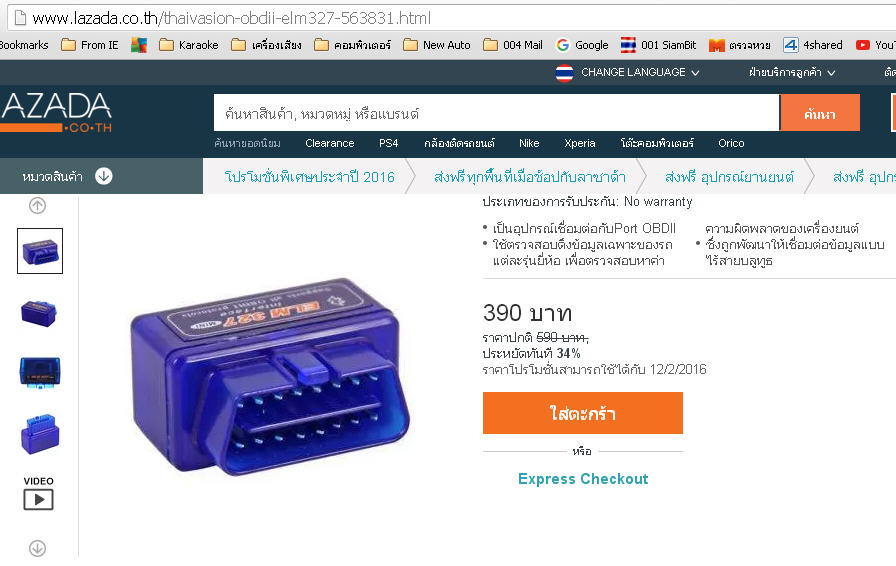Open the YouTube bookmark icon

[x=863, y=45]
